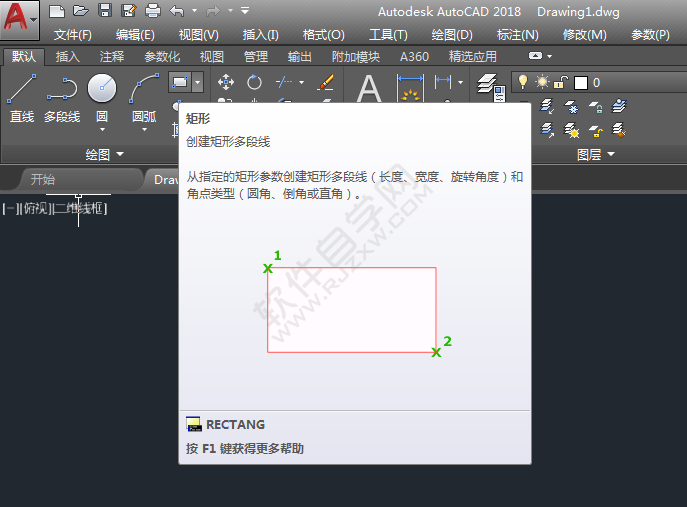The height and width of the screenshot is (507, 687).
Task: Open the 文件(F) menu
Action: point(72,35)
